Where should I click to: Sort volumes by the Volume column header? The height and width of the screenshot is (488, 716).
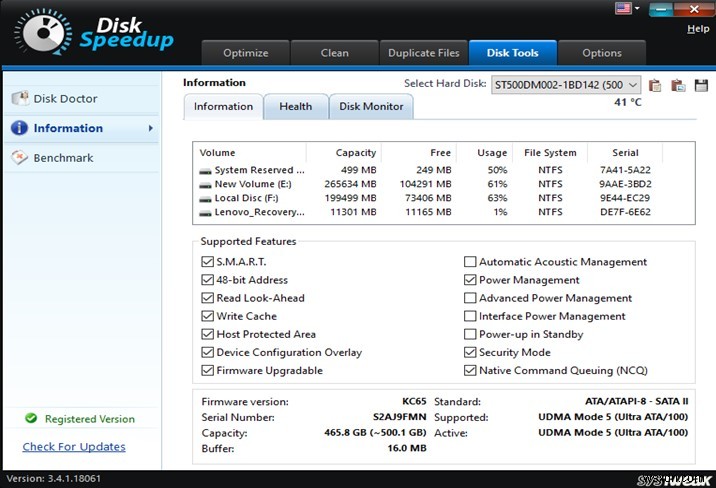pos(249,153)
